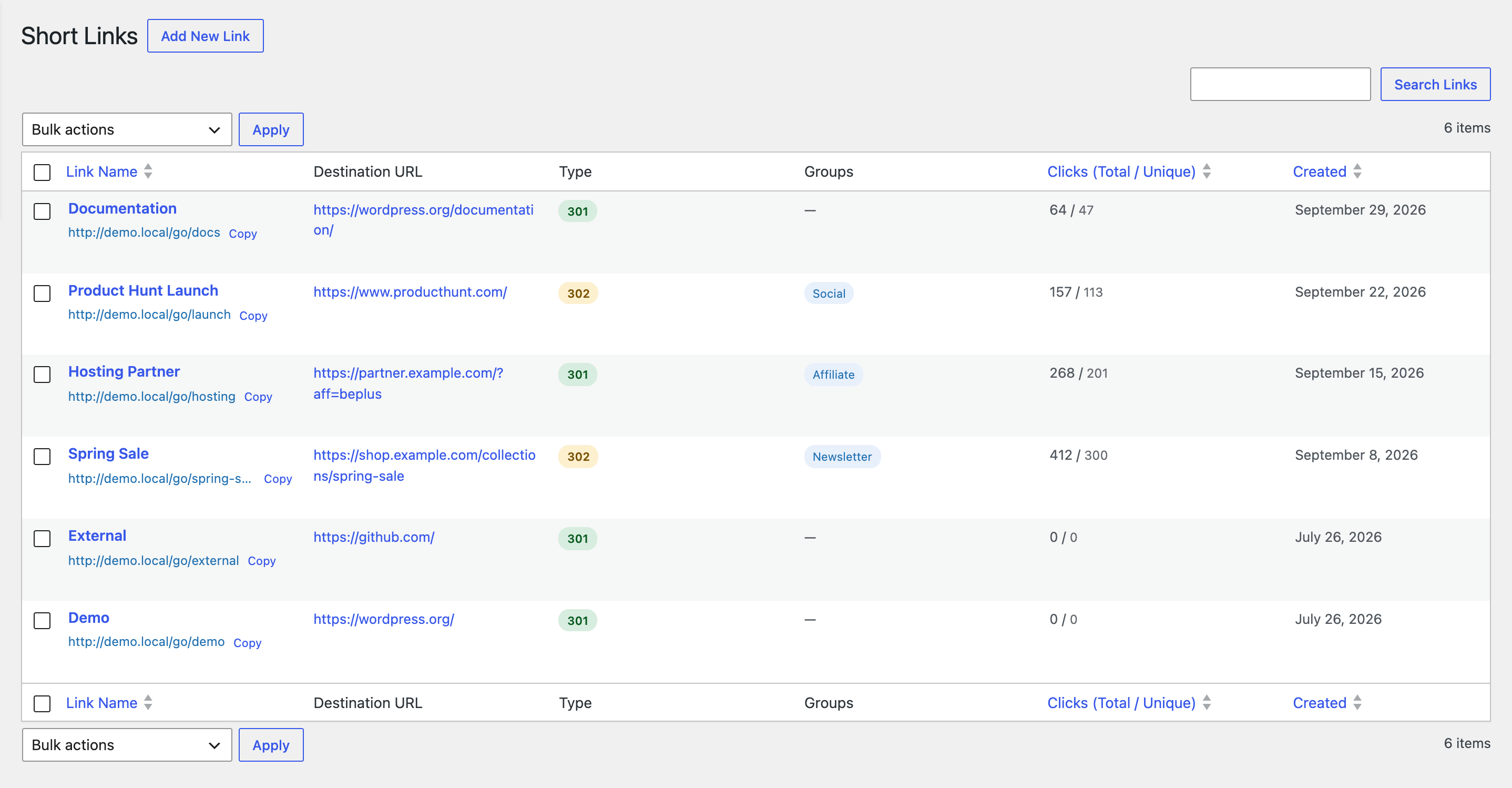The height and width of the screenshot is (788, 1512).
Task: Click sort arrows beside footer Created
Action: point(1357,702)
